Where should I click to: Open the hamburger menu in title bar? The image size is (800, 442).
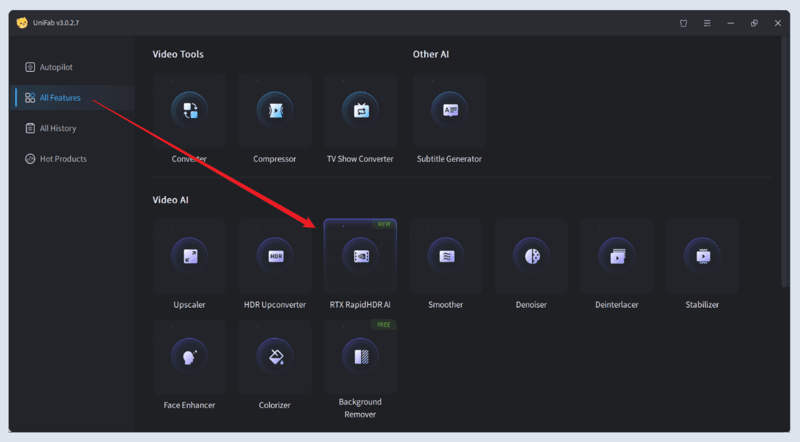(x=707, y=23)
